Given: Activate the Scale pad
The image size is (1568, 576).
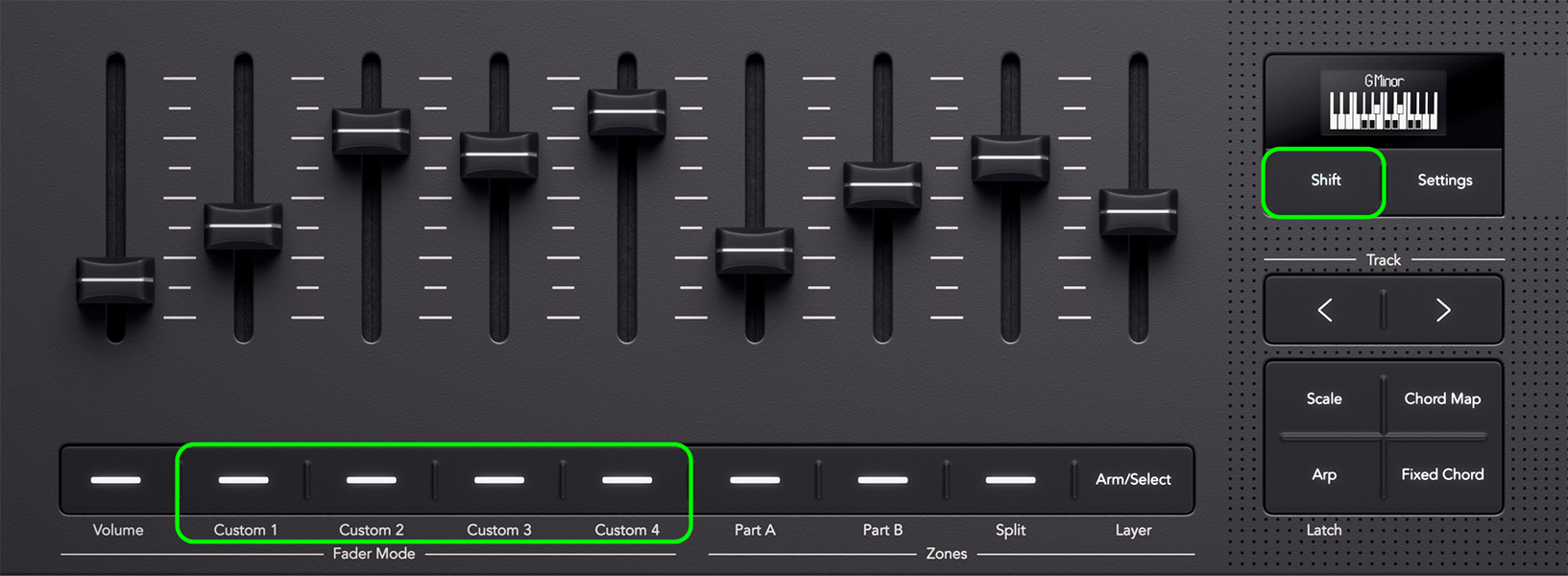Looking at the screenshot, I should [1324, 398].
